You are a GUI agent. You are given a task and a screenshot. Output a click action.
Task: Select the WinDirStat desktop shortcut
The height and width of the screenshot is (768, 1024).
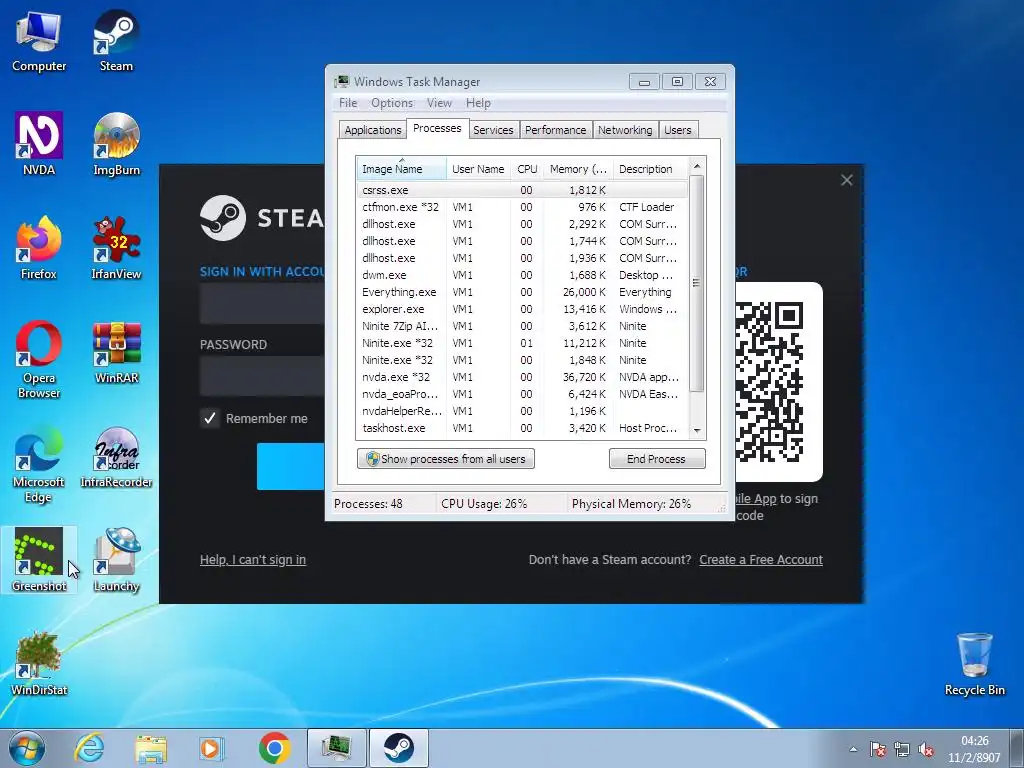39,664
